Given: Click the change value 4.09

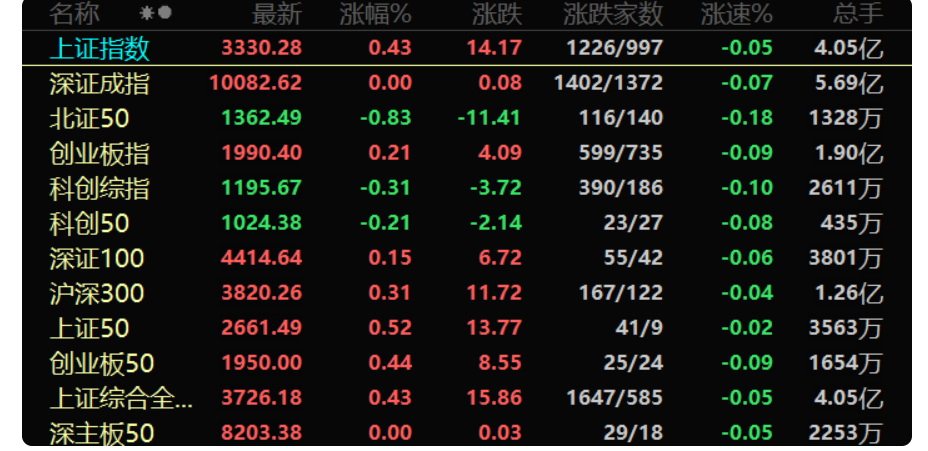Looking at the screenshot, I should (x=501, y=152).
